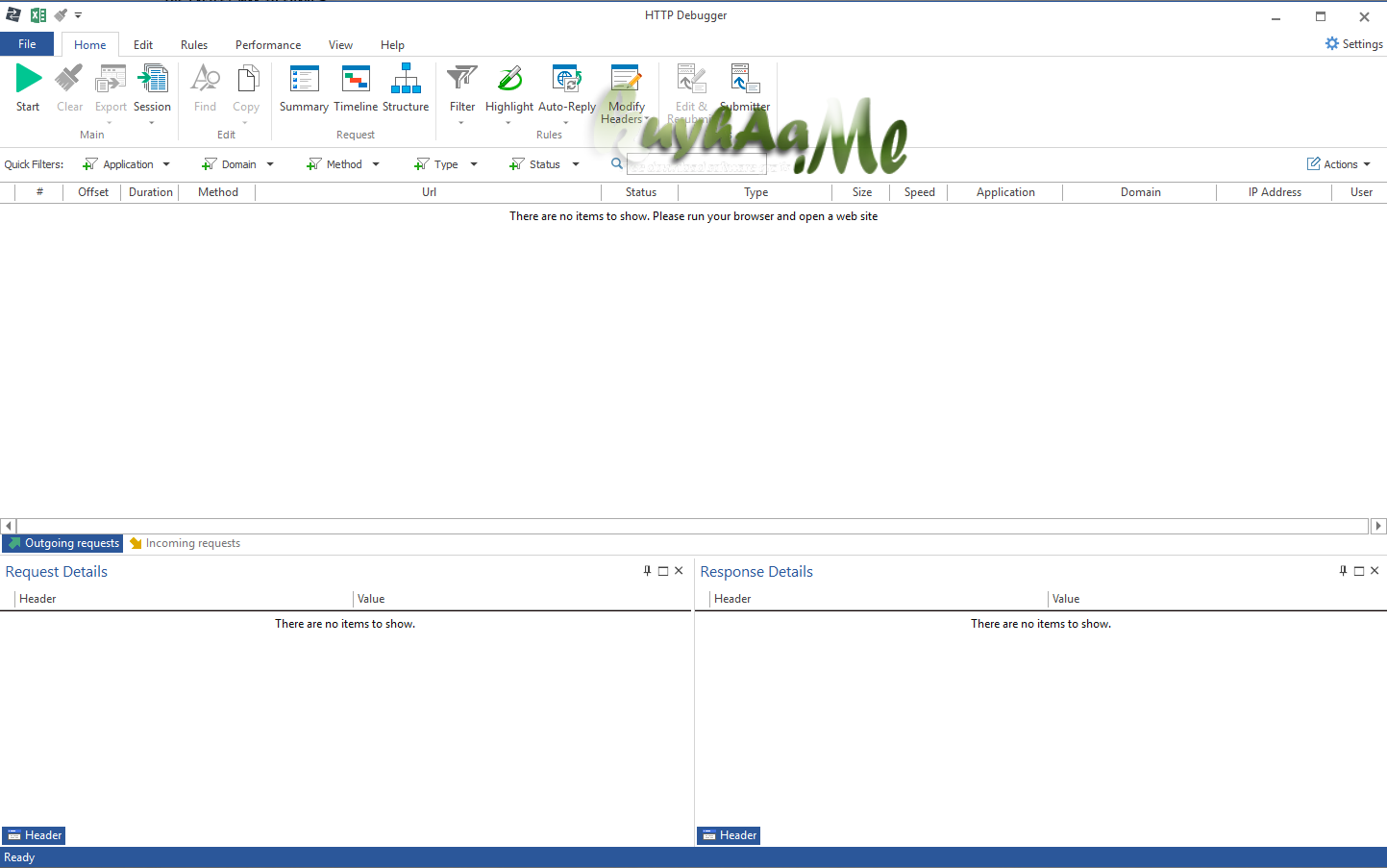Switch to the Help ribbon tab
The width and height of the screenshot is (1387, 868).
pos(392,45)
